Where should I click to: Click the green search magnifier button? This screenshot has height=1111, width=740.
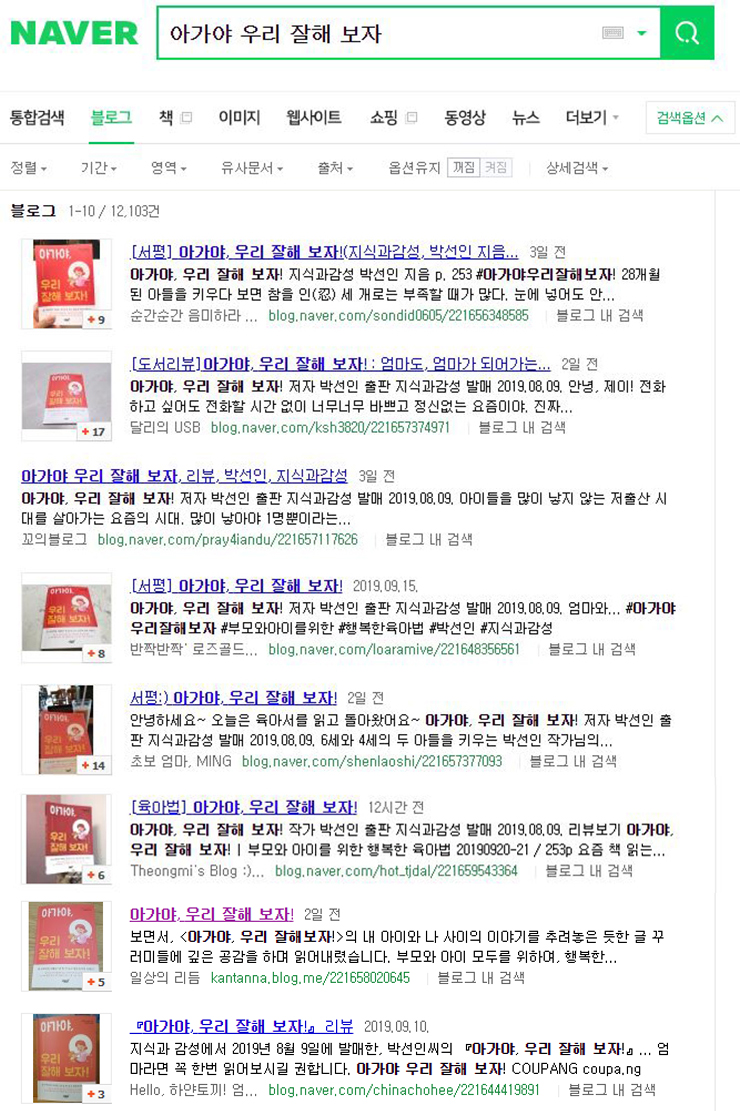(x=687, y=33)
